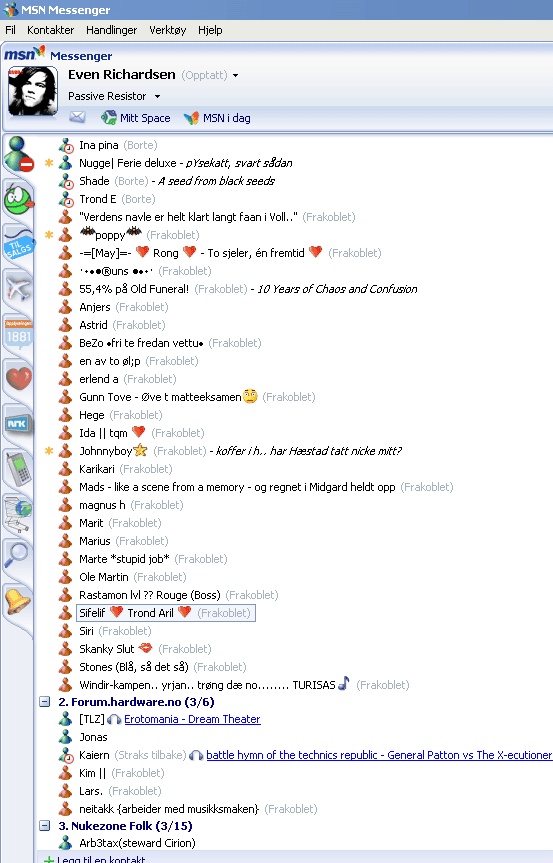Open the Til Salgs sidebar tab
Image resolution: width=553 pixels, height=863 pixels.
click(18, 245)
